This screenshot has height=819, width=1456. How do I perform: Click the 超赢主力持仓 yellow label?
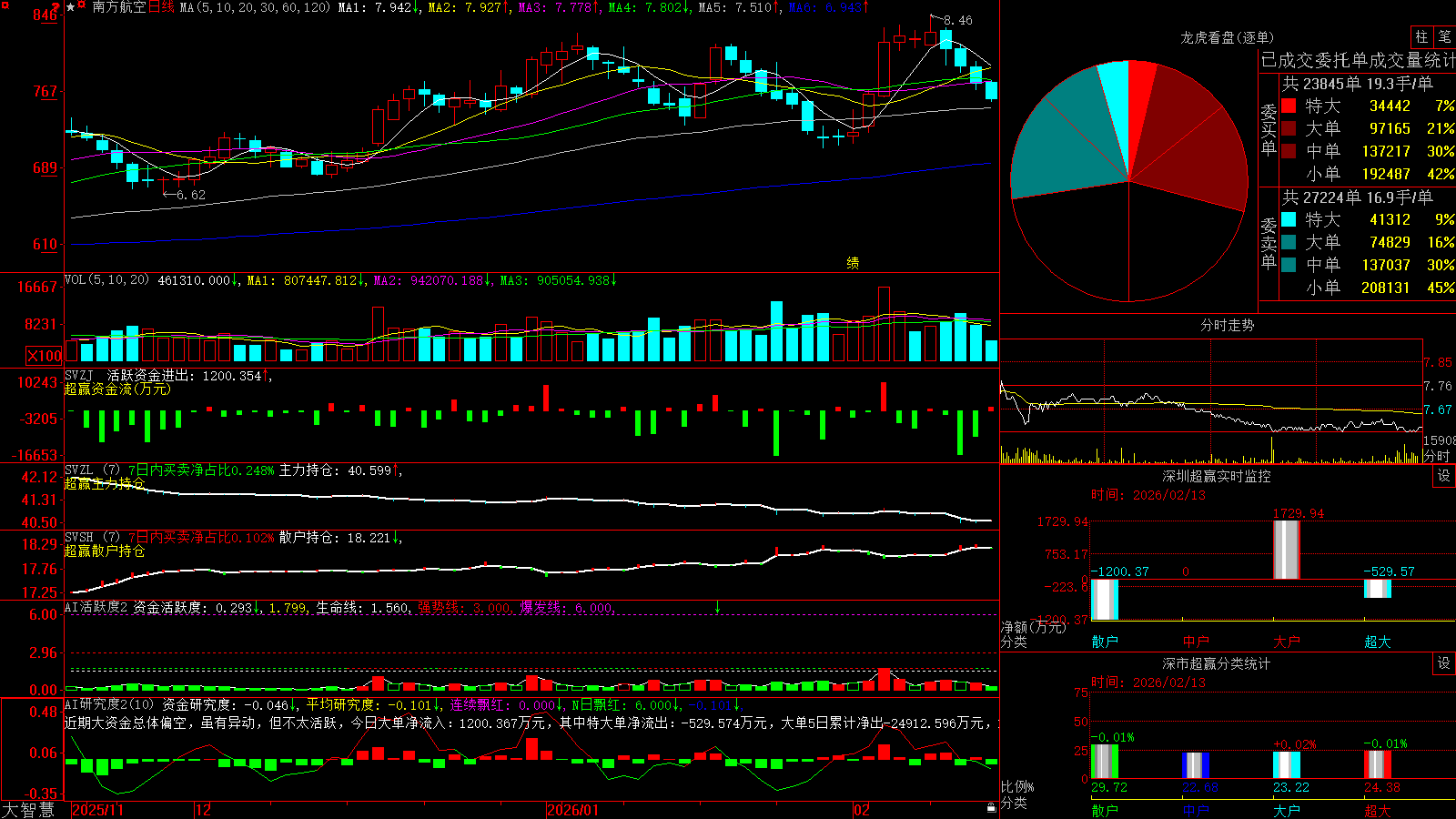coord(104,483)
